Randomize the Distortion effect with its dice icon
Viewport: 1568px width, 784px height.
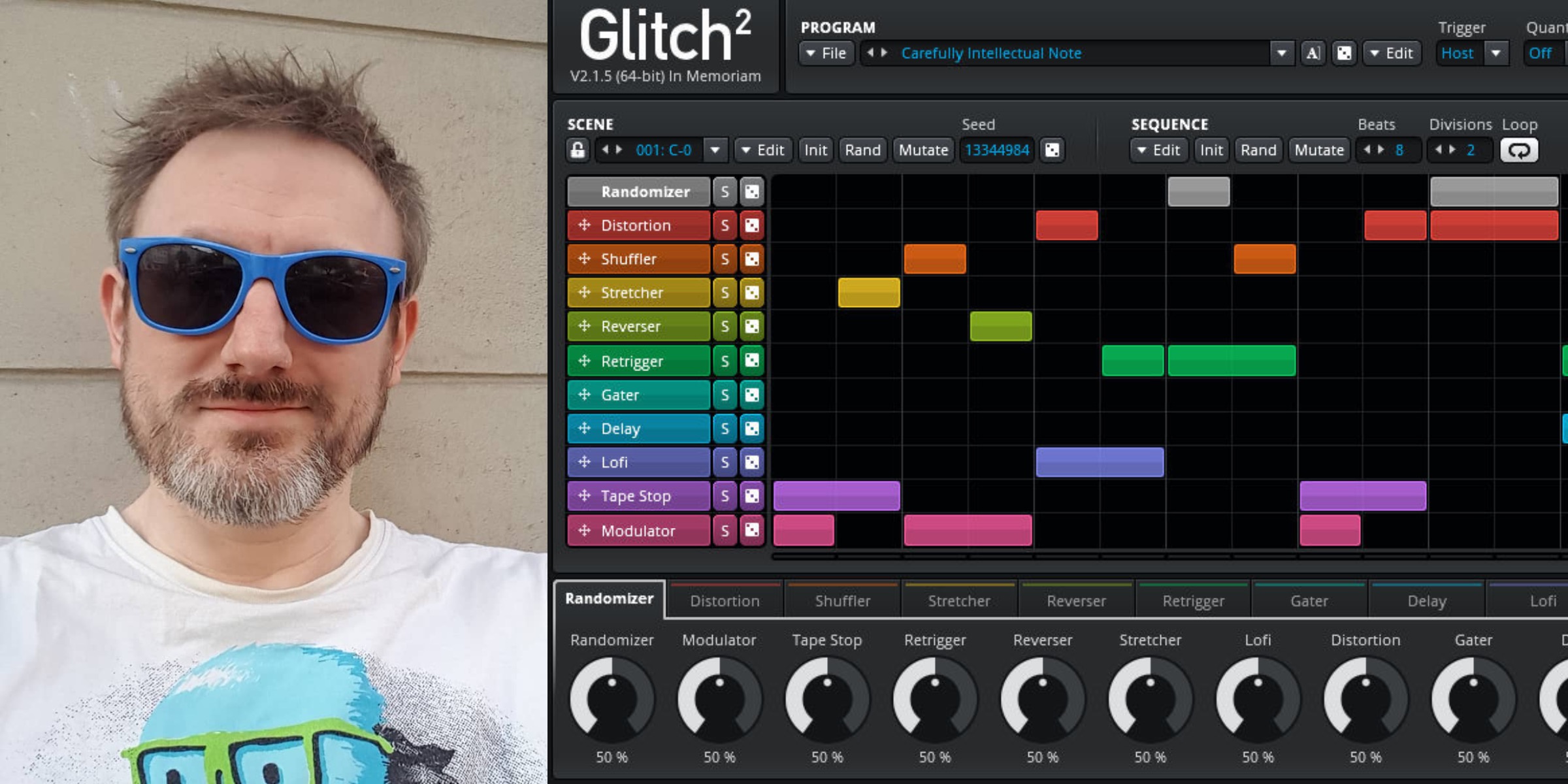(752, 225)
